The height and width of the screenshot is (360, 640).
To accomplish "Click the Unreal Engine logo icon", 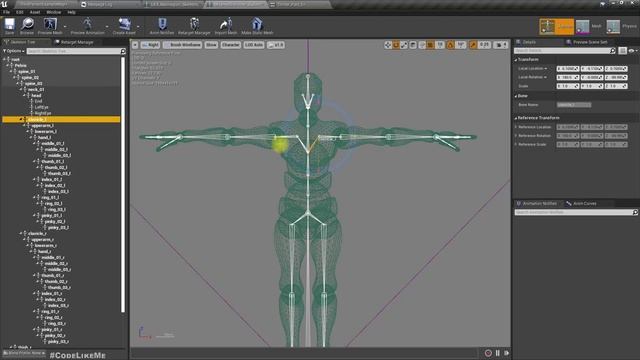I will coord(5,4).
